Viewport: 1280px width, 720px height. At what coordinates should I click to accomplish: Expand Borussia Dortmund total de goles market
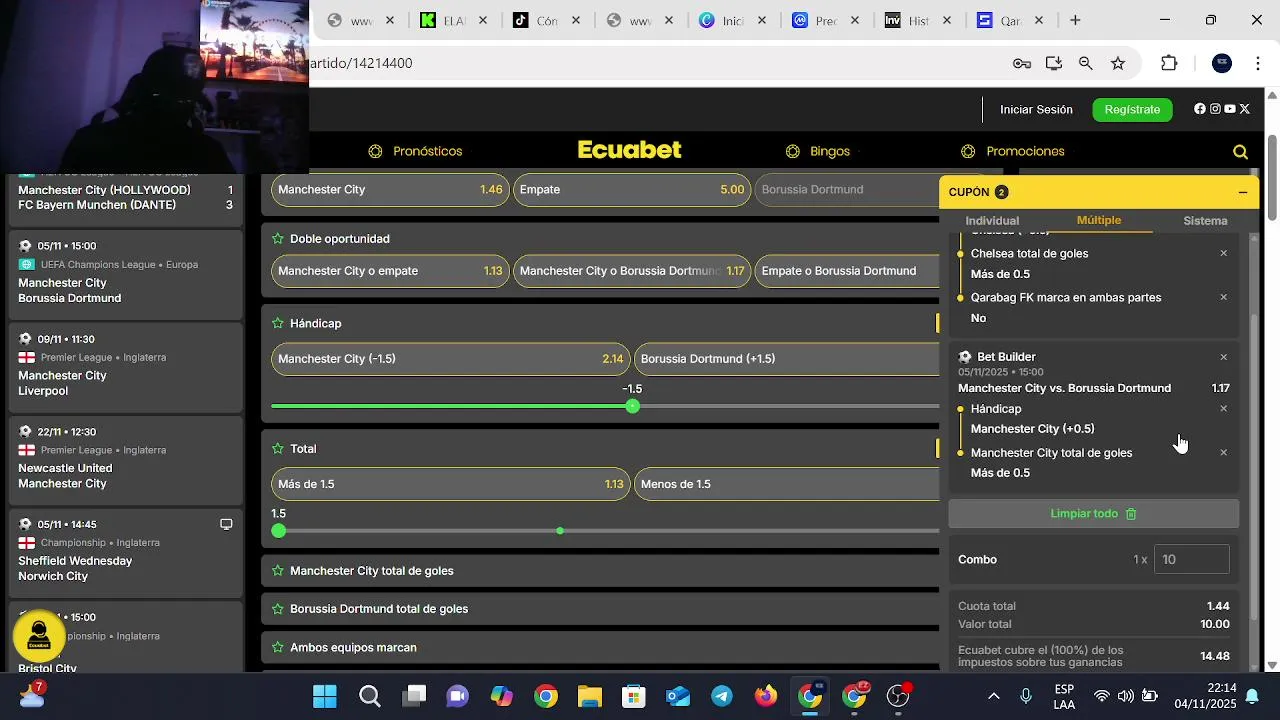600,609
